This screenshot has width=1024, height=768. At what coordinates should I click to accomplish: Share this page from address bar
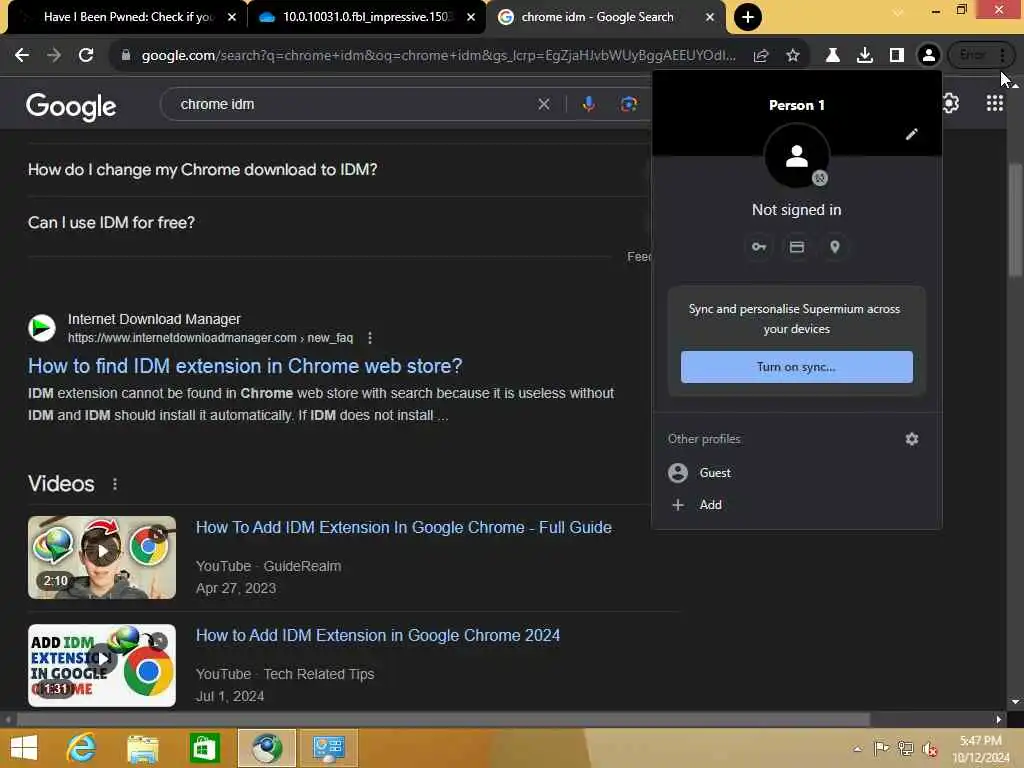point(761,56)
